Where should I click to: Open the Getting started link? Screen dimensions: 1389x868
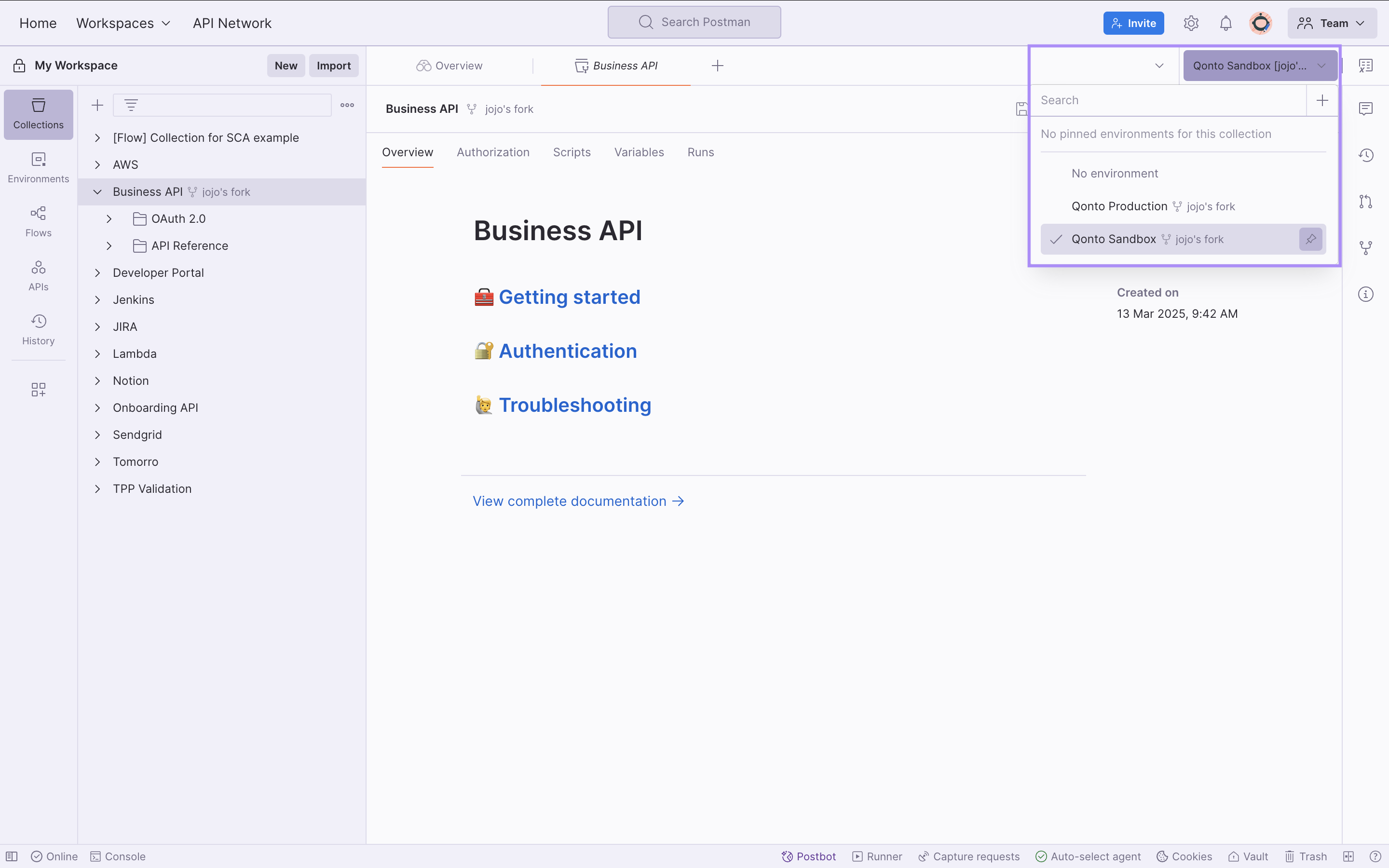click(570, 297)
